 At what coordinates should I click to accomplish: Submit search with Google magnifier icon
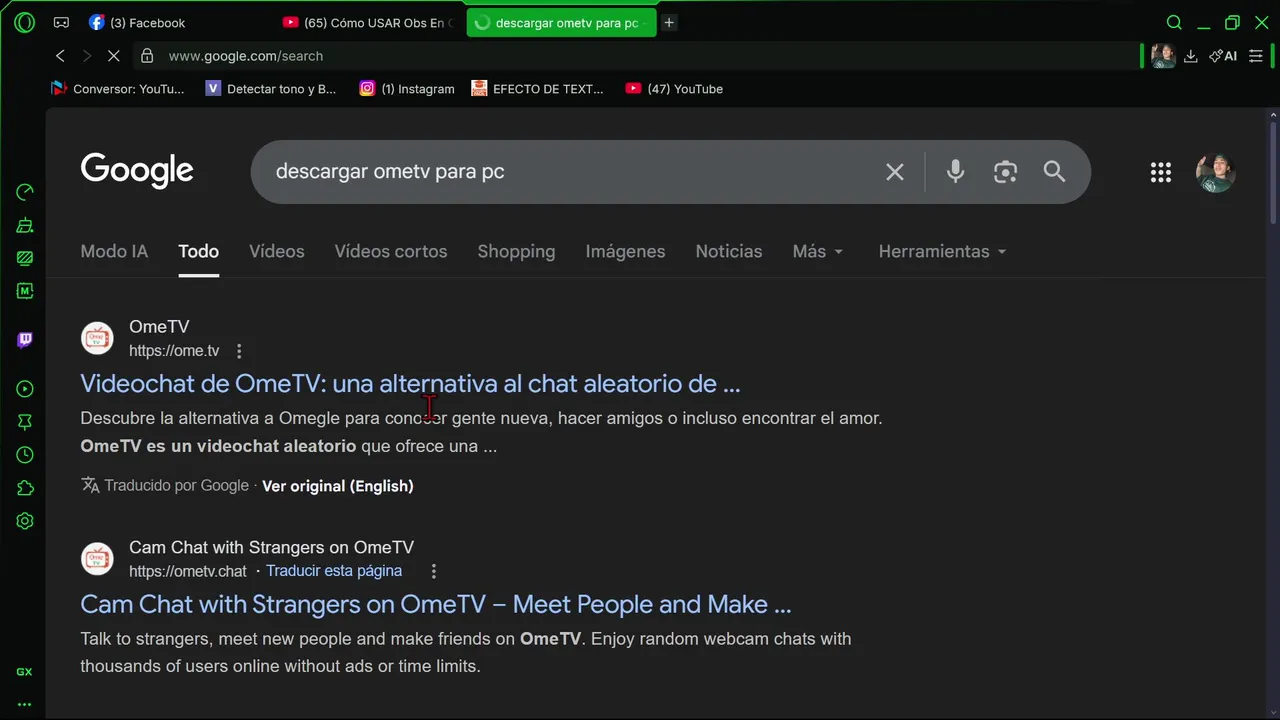pyautogui.click(x=1054, y=172)
